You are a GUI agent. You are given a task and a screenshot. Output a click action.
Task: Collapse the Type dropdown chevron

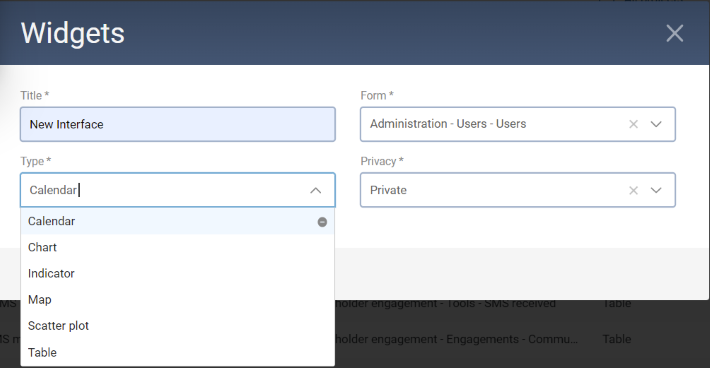(316, 190)
